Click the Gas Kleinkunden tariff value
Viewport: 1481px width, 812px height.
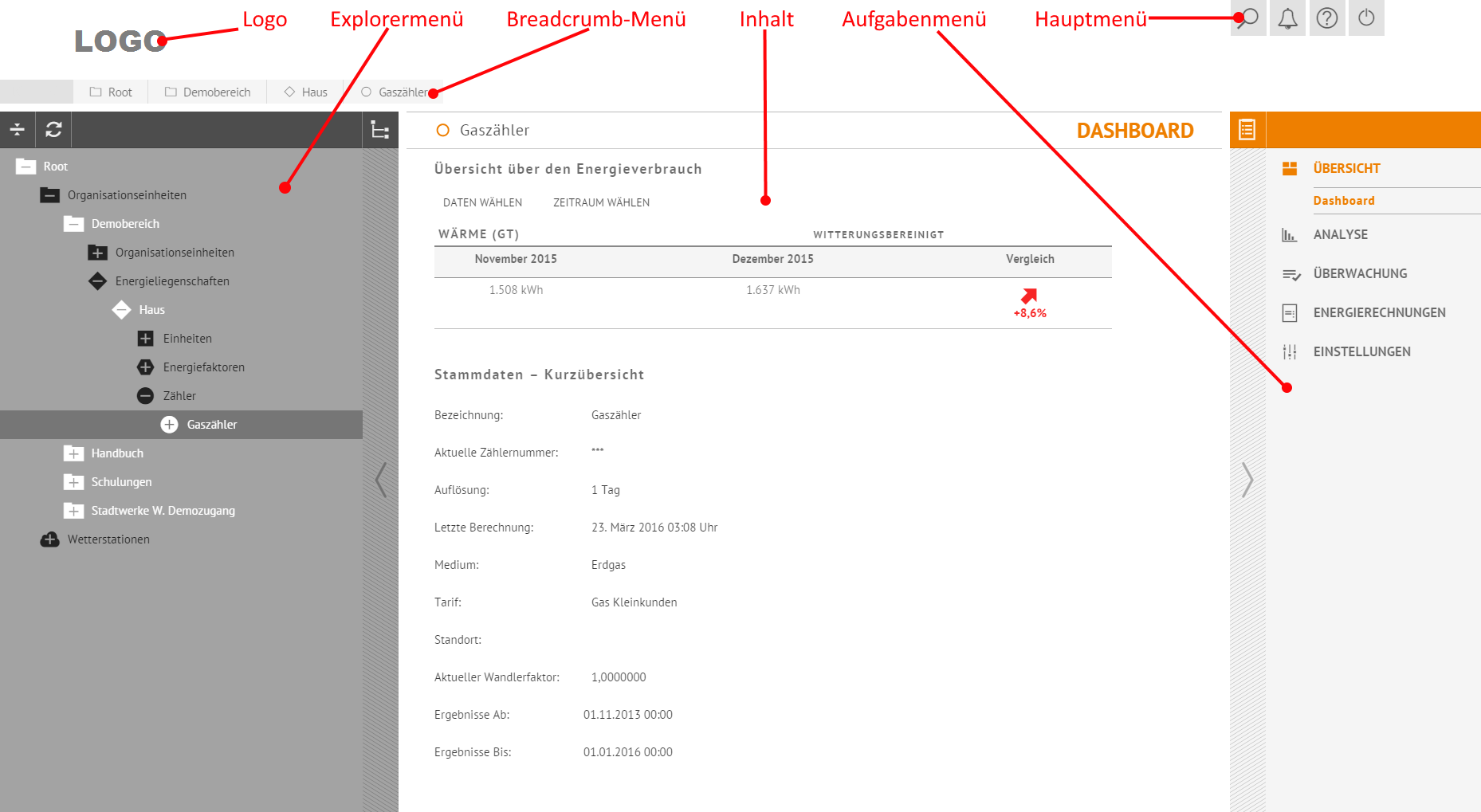coord(634,602)
